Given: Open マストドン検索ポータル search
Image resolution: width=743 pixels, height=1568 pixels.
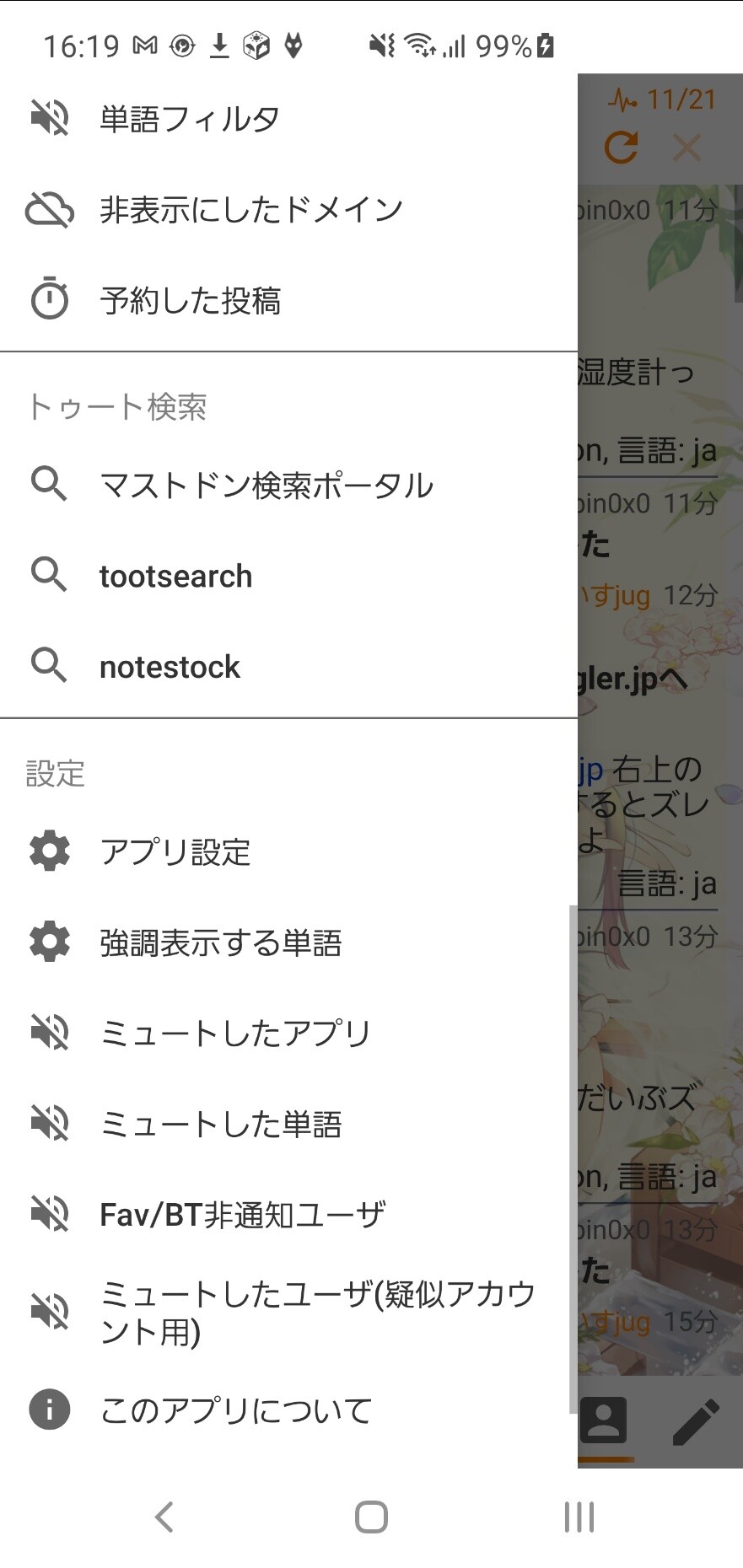Looking at the screenshot, I should coord(266,486).
